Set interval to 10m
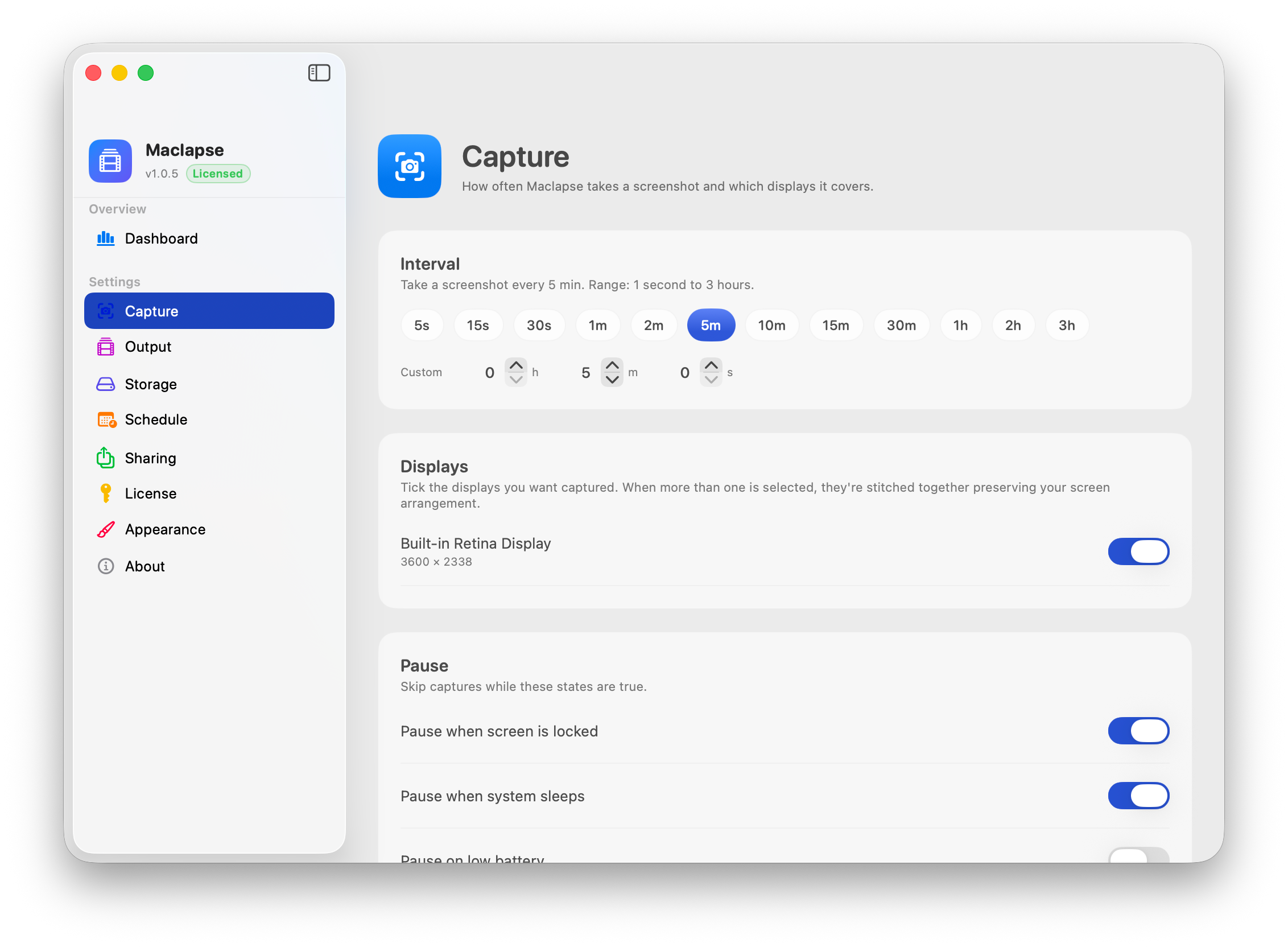1288x947 pixels. pyautogui.click(x=773, y=326)
